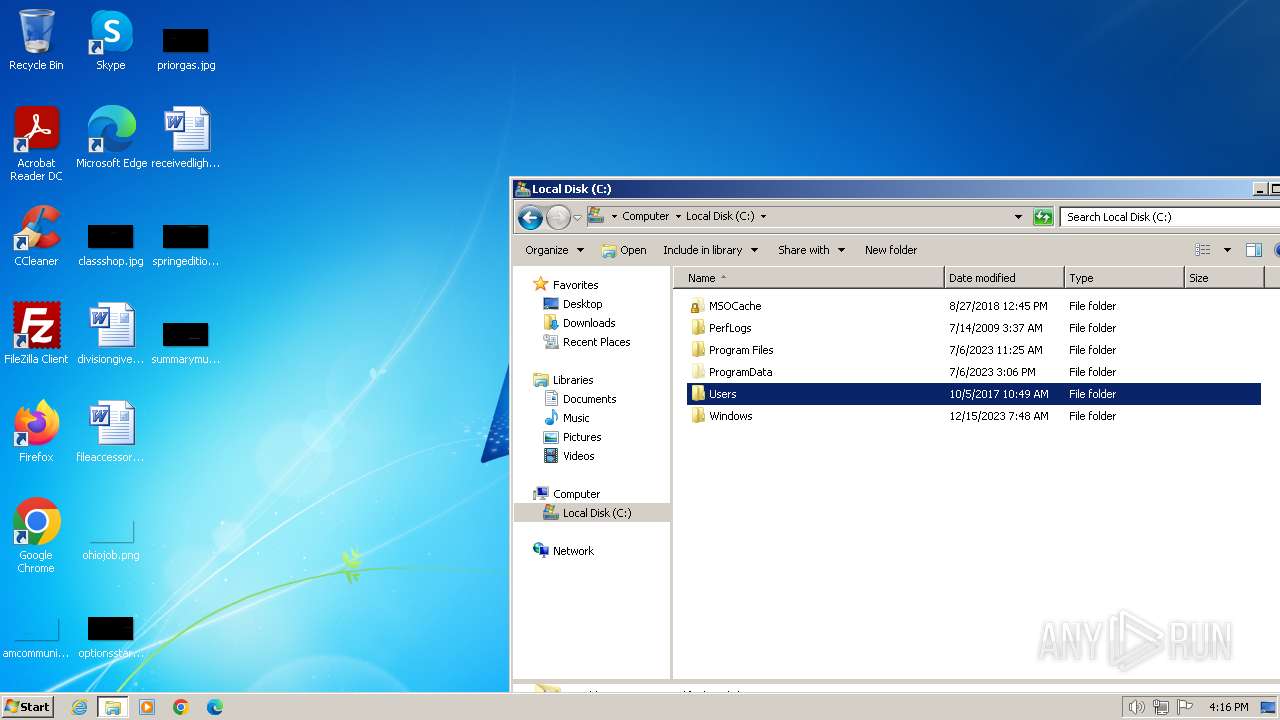Click the New folder button

click(x=891, y=250)
